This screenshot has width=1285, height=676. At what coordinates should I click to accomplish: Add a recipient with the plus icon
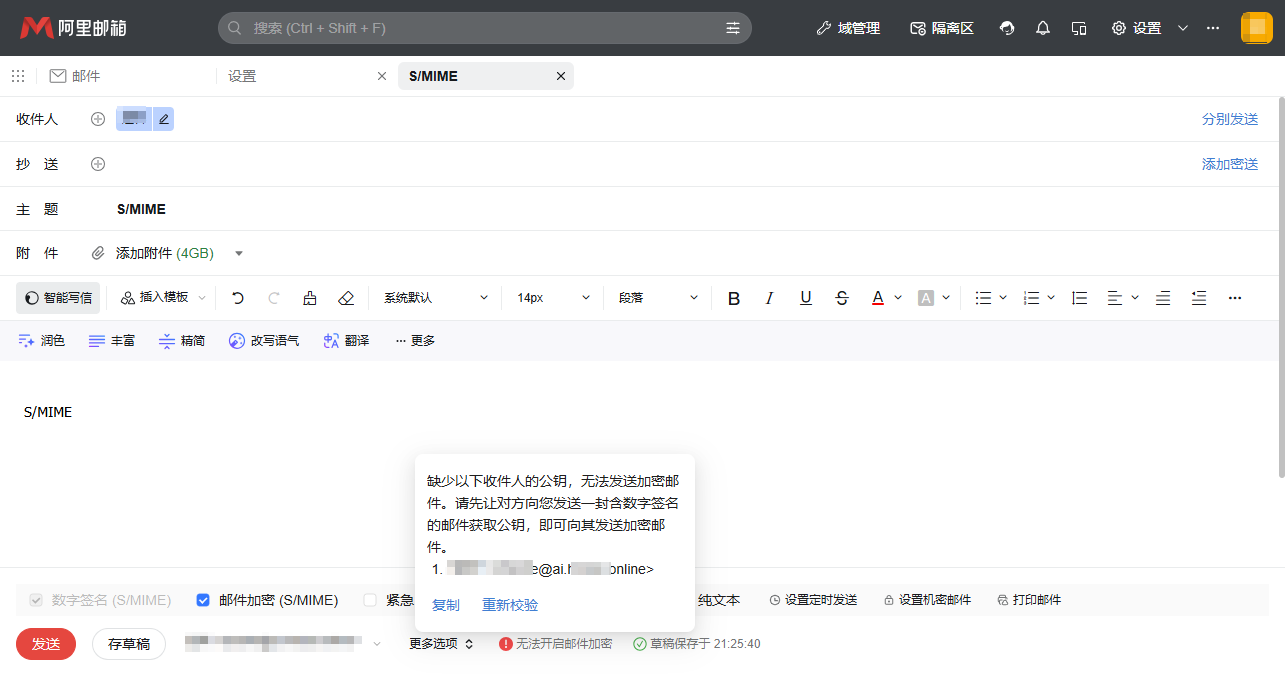click(x=98, y=119)
